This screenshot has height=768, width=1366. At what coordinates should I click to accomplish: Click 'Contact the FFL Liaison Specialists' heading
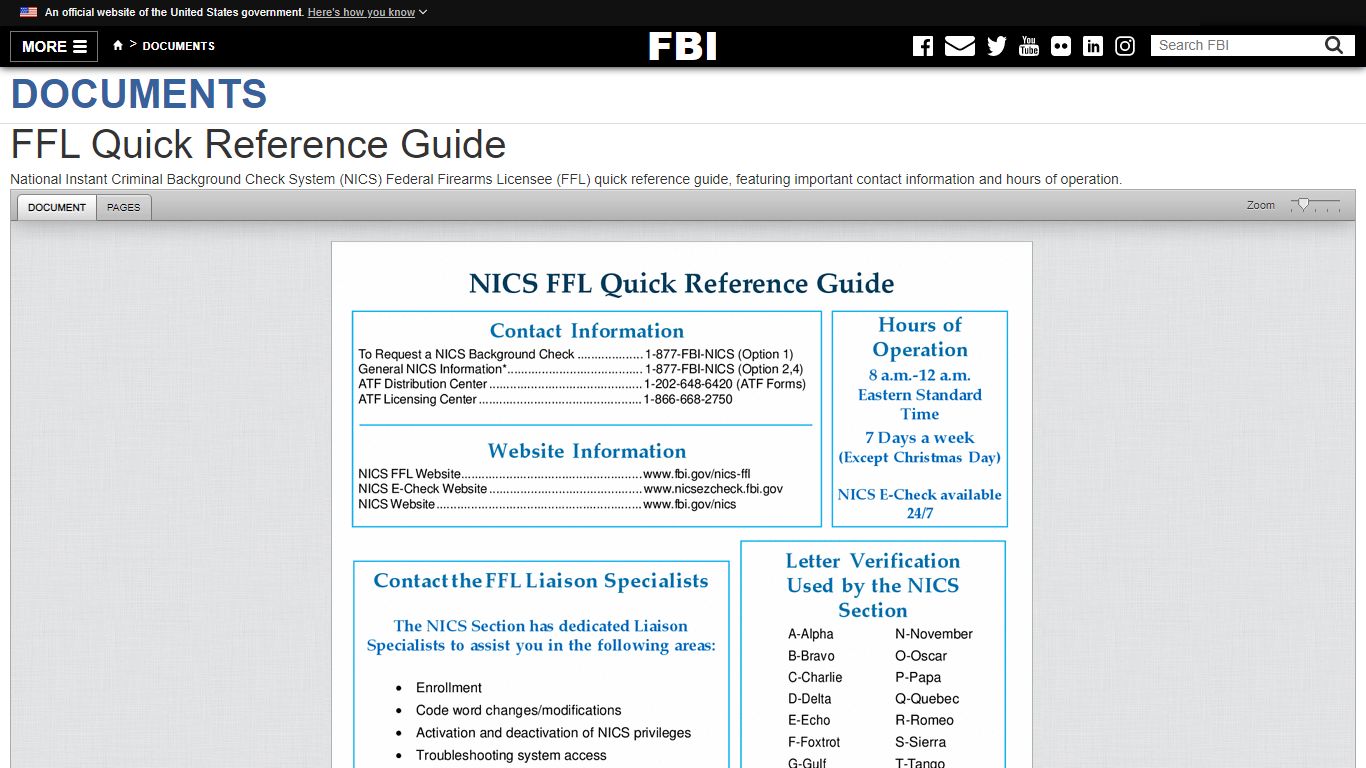pyautogui.click(x=541, y=581)
